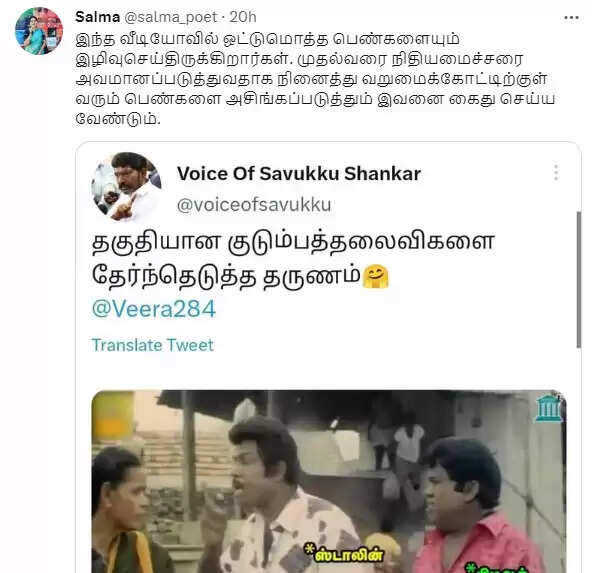Screen dimensions: 592x573
Task: Open the @voiceofsavukku handle
Action: point(254,205)
